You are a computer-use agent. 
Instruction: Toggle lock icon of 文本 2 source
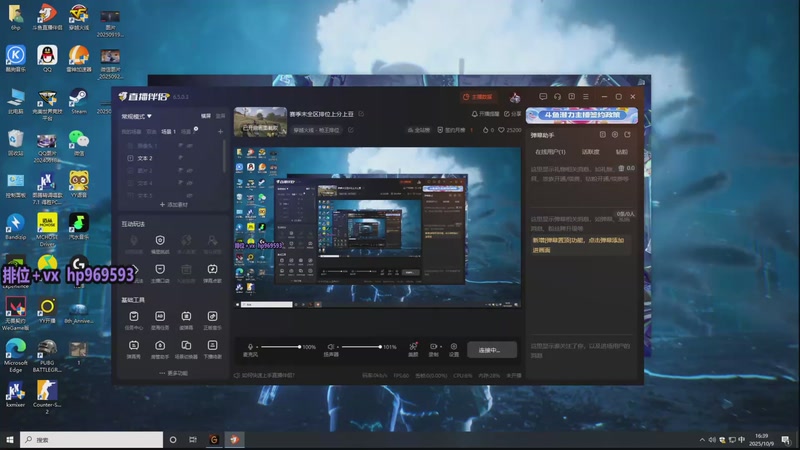pos(181,158)
